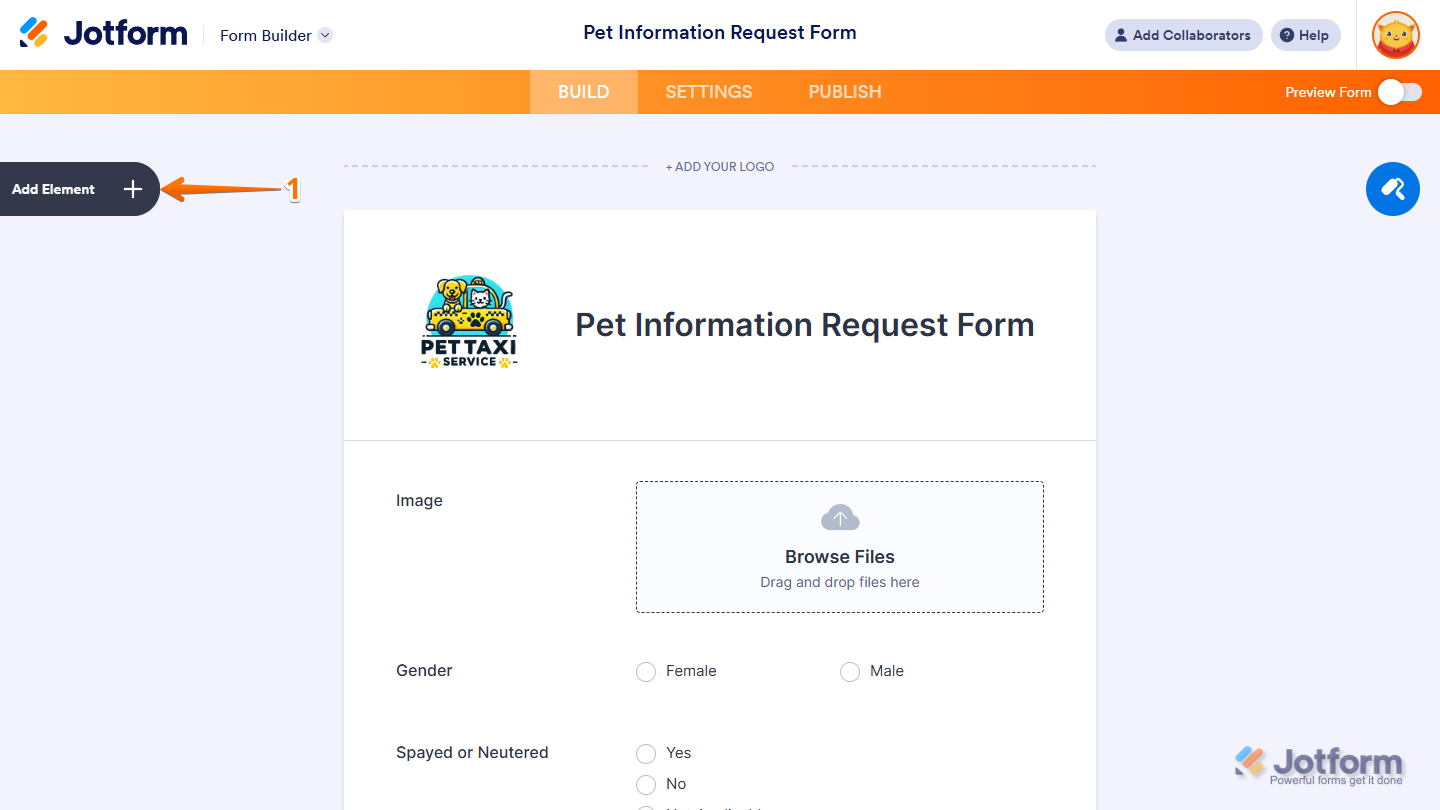Viewport: 1440px width, 810px height.
Task: Click the Pet Taxi Service logo image
Action: (469, 323)
